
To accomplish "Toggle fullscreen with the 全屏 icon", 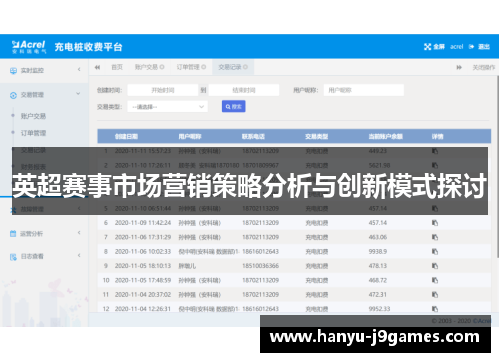I will 427,47.
